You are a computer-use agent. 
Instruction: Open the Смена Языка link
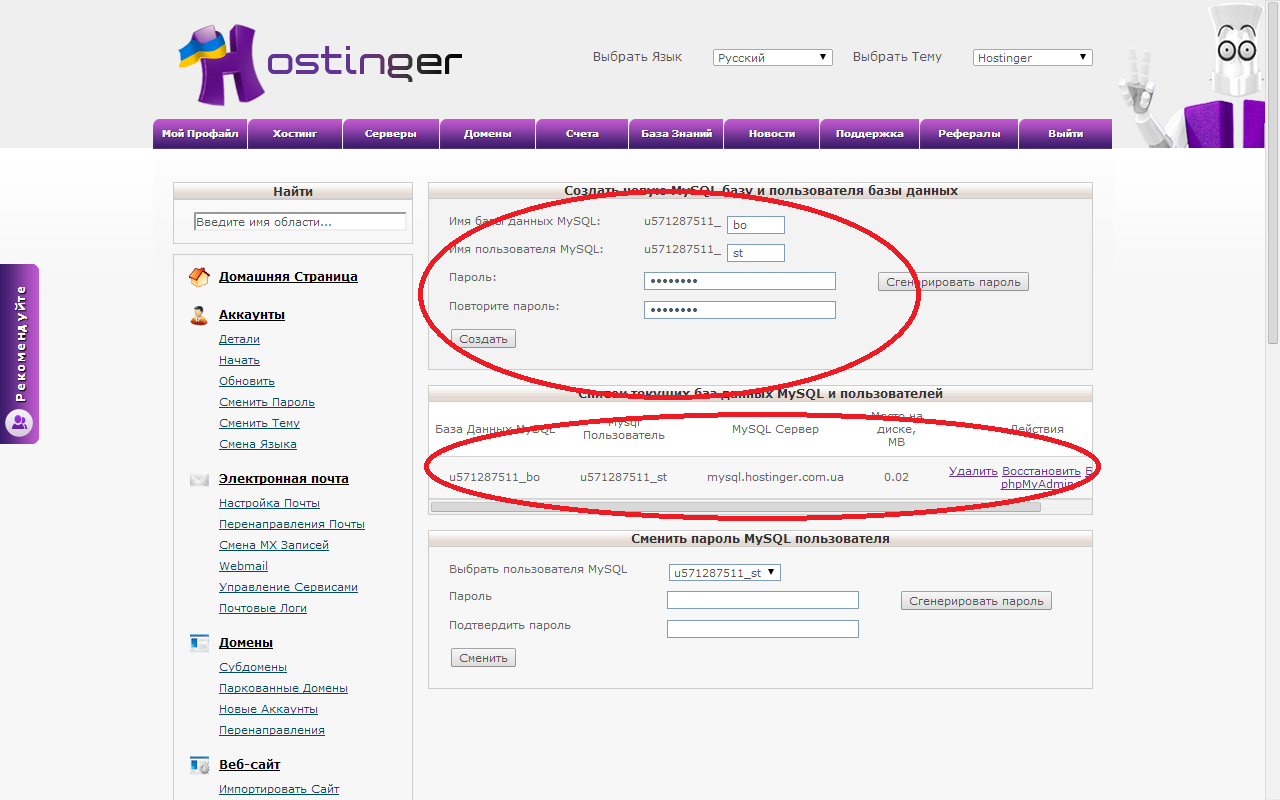click(x=258, y=444)
